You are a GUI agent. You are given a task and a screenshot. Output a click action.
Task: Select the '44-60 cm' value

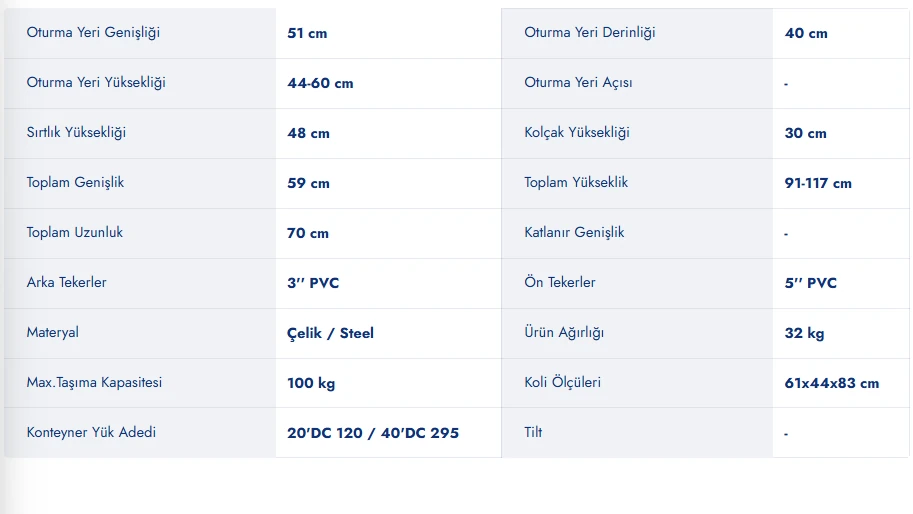(x=320, y=83)
